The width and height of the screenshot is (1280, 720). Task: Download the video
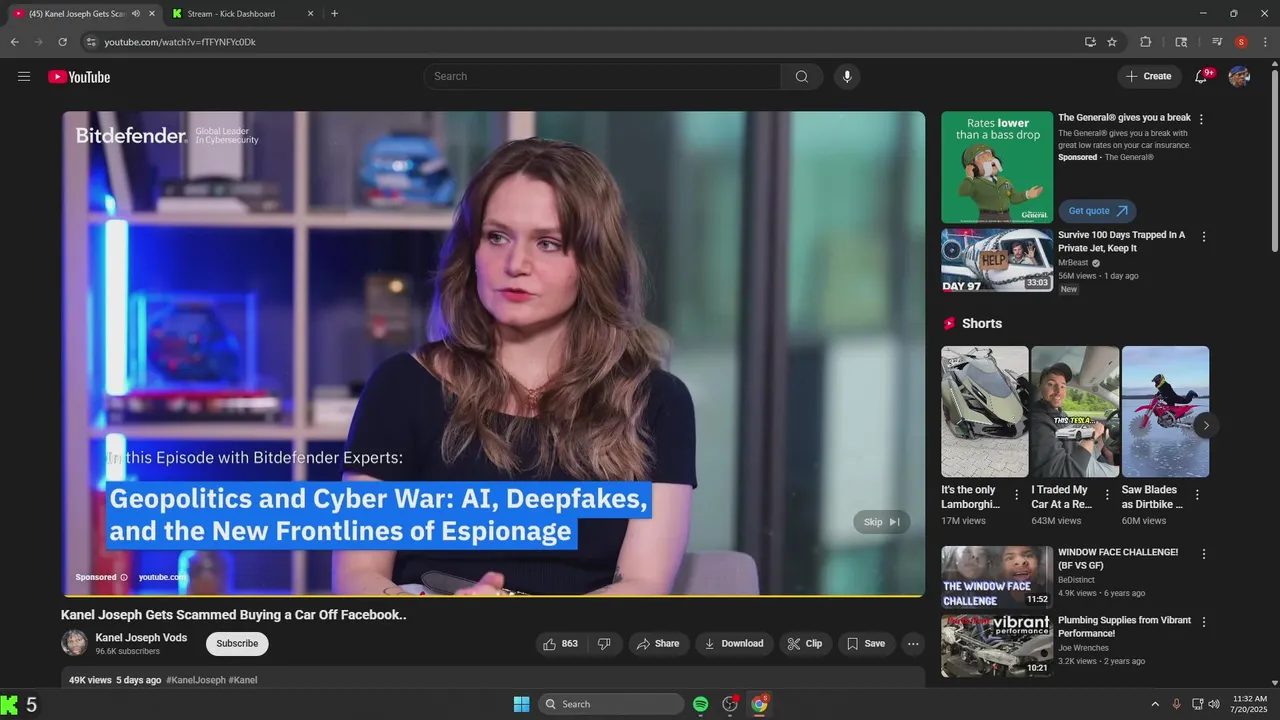click(x=734, y=644)
